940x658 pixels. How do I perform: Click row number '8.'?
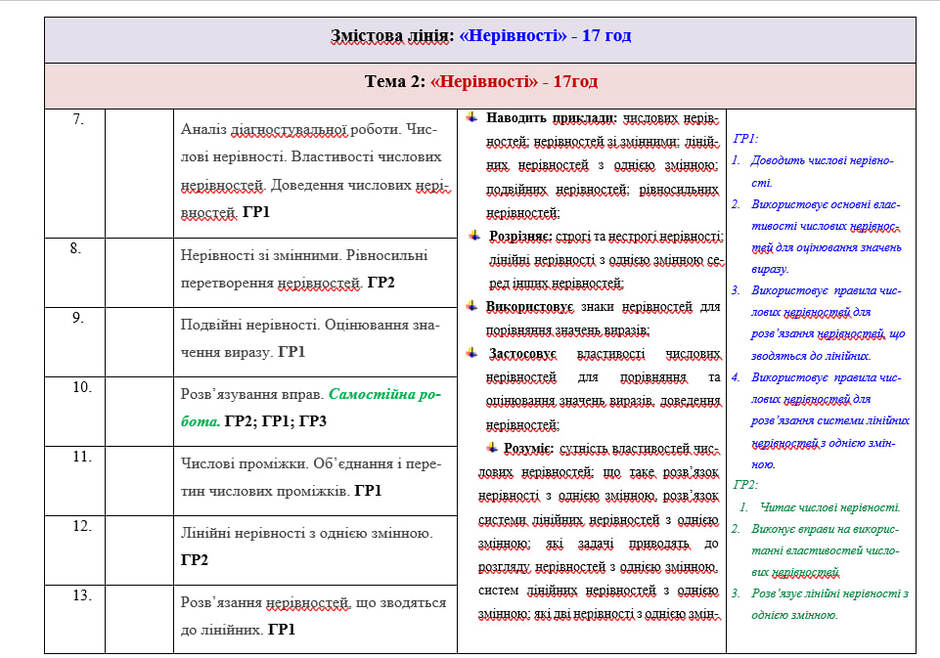point(76,249)
